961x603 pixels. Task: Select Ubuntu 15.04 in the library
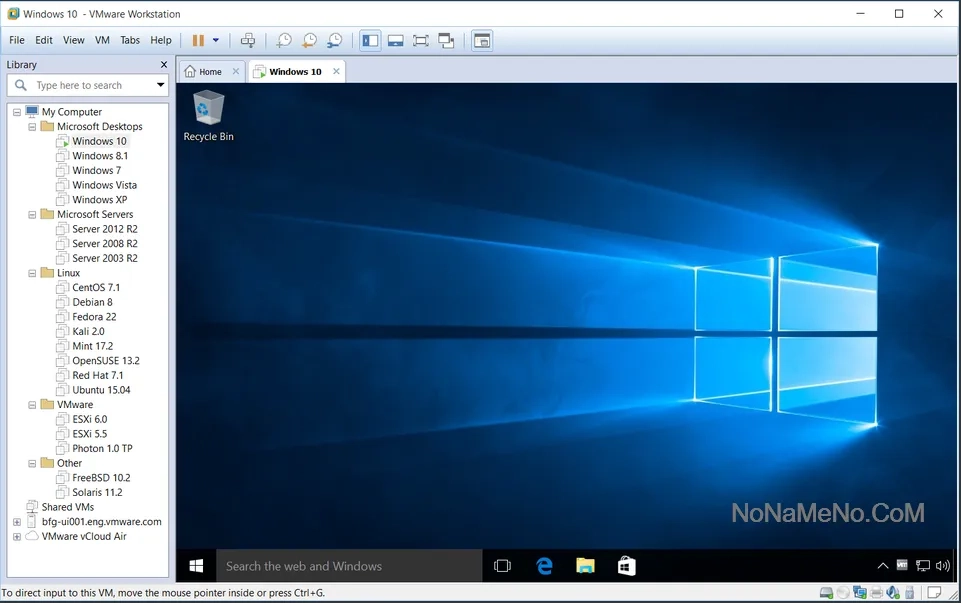[101, 390]
